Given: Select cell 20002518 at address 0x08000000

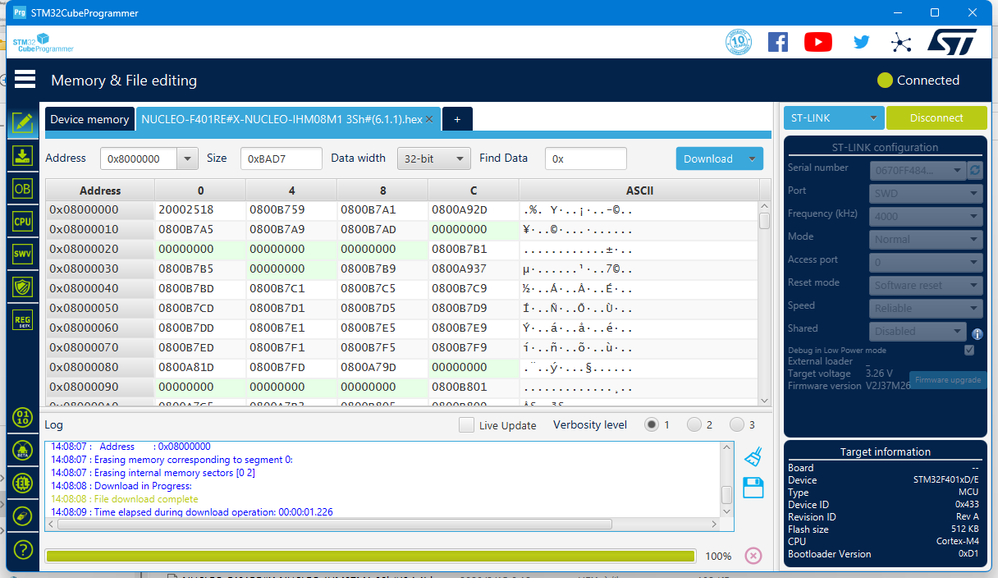Looking at the screenshot, I should tap(200, 209).
